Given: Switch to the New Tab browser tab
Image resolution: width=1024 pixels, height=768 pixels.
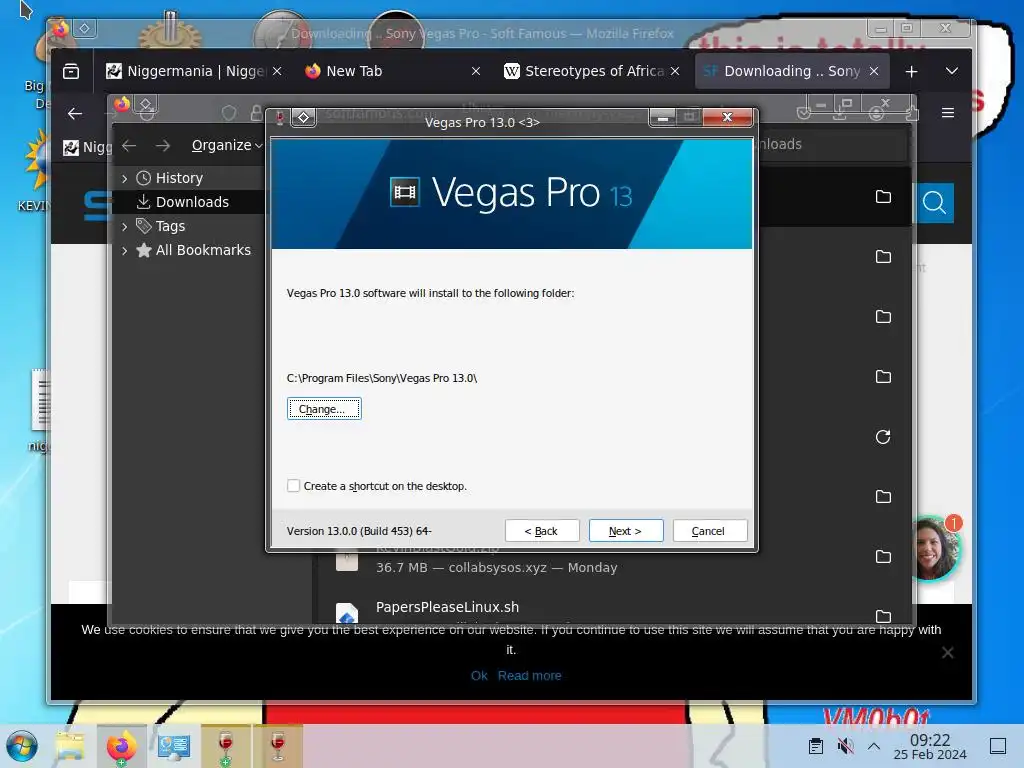Looking at the screenshot, I should pyautogui.click(x=393, y=71).
